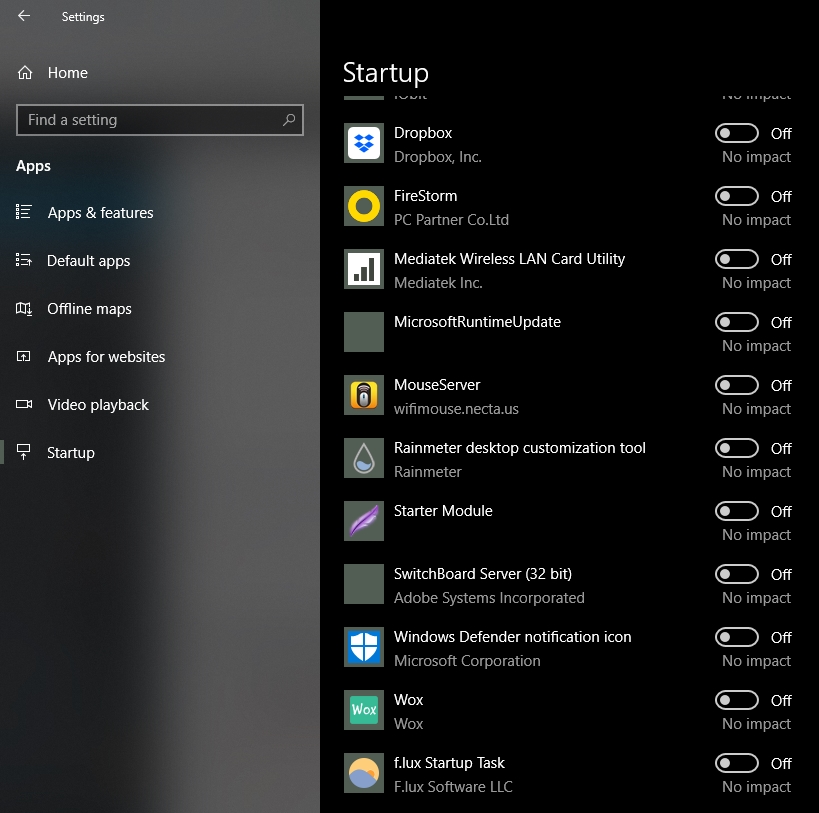Click the MouseServer app icon
The height and width of the screenshot is (813, 819).
[x=364, y=395]
